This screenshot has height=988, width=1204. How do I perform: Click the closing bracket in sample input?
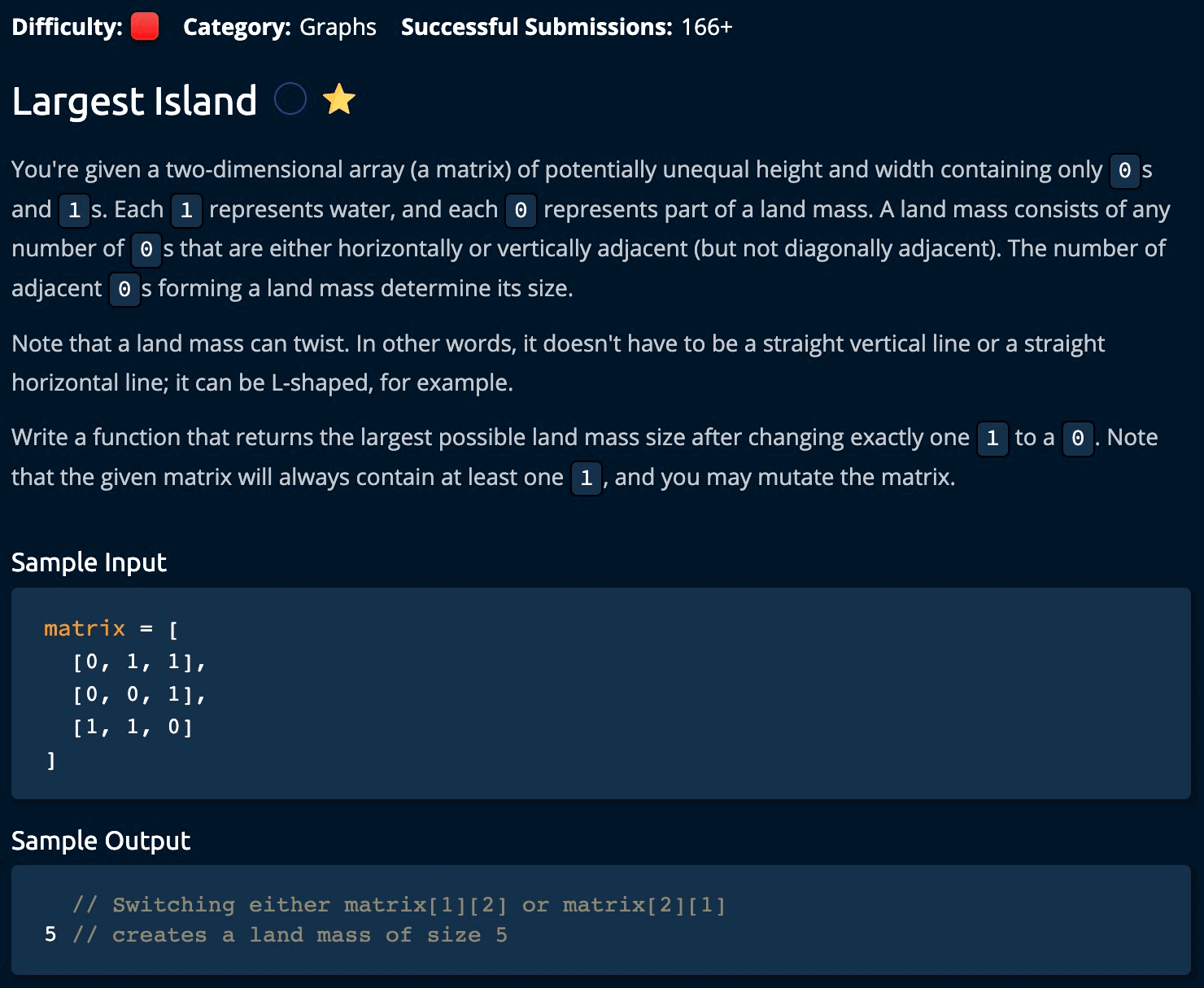point(51,760)
